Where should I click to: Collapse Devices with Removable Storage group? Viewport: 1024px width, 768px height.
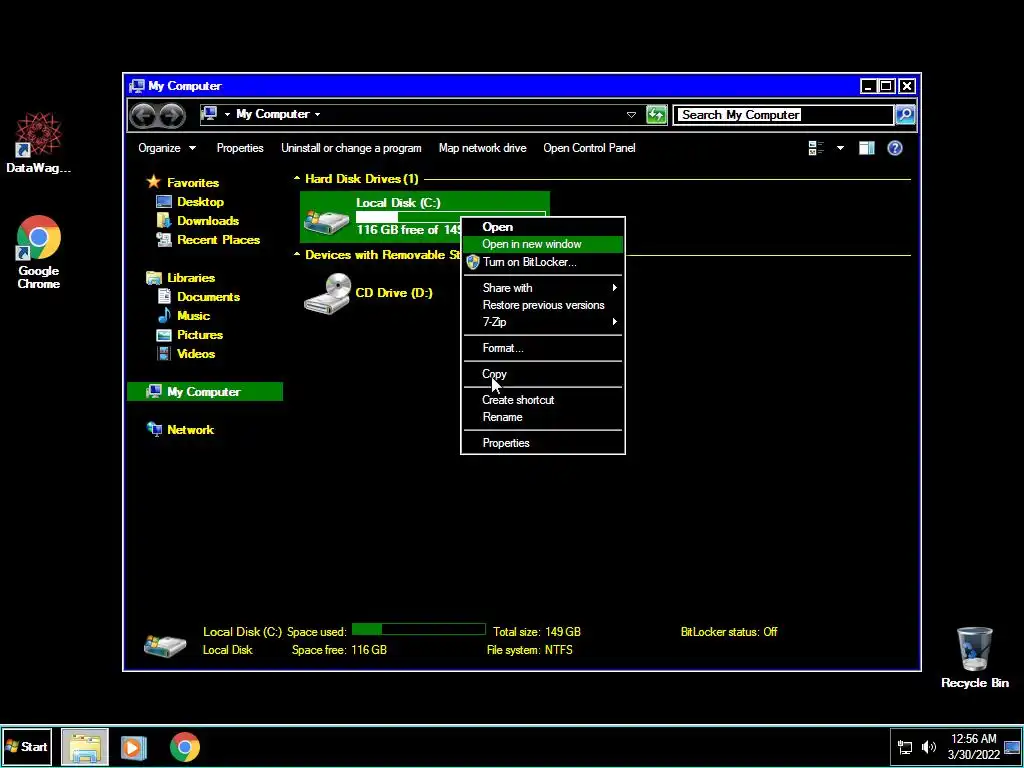[x=296, y=255]
